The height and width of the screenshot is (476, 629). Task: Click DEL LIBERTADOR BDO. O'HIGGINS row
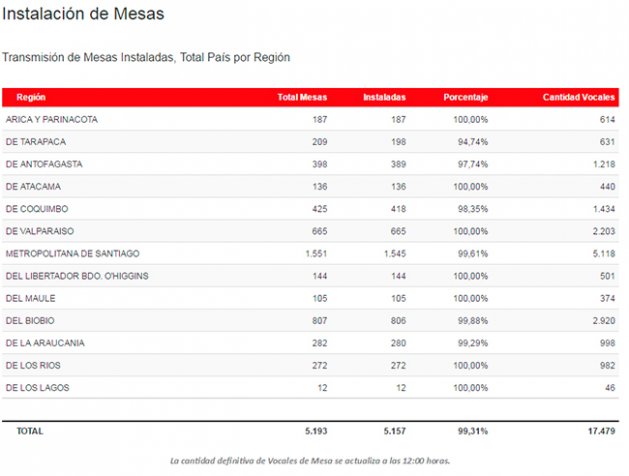[x=77, y=275]
